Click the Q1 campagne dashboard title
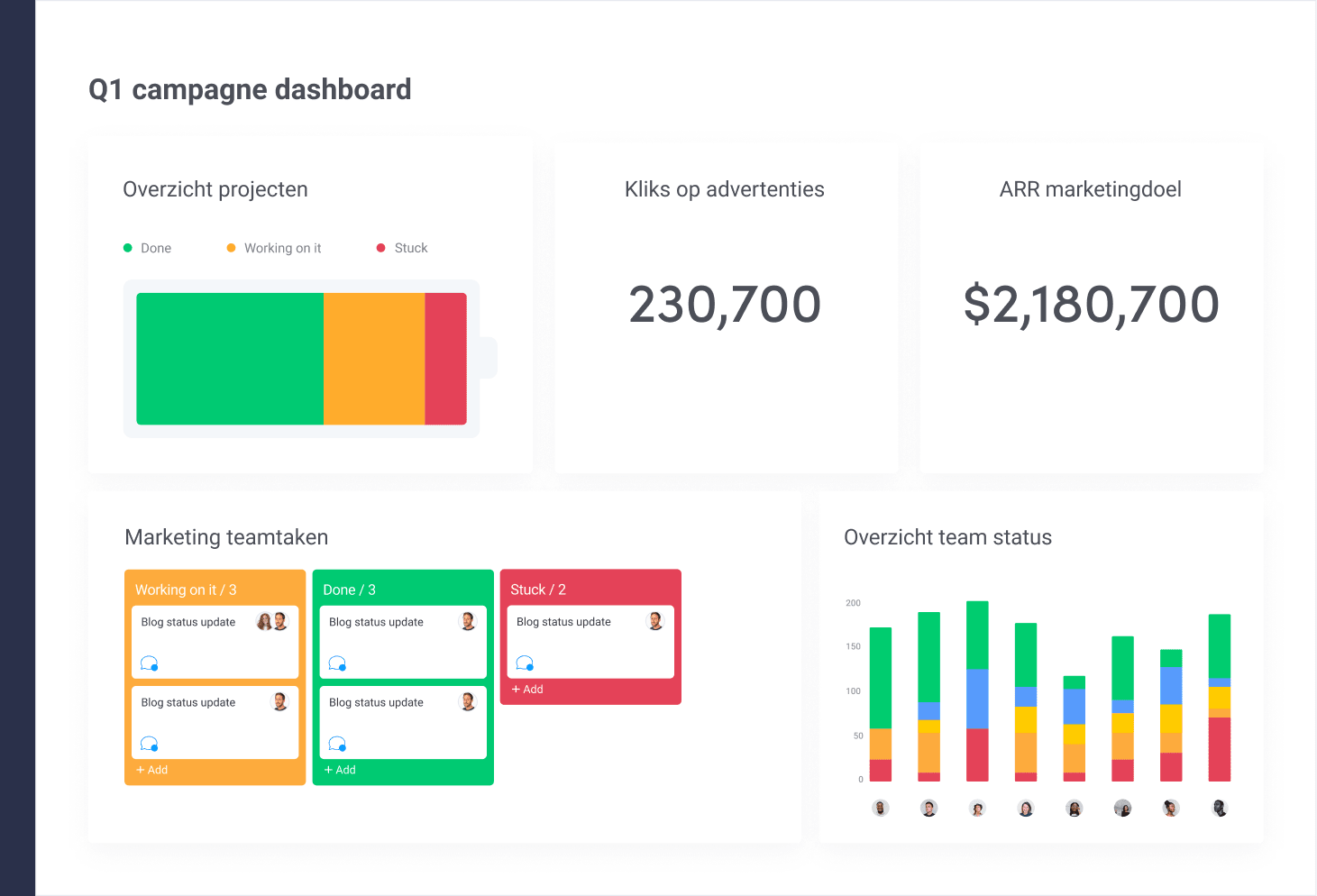This screenshot has height=896, width=1317. (x=250, y=89)
